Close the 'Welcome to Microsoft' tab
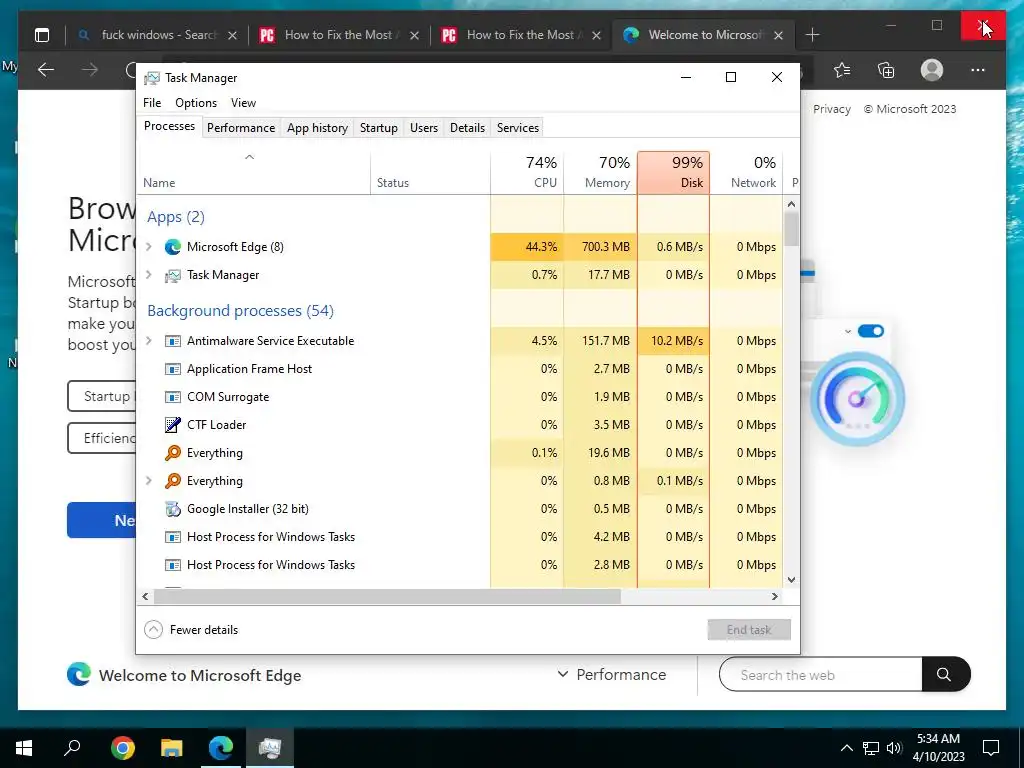The width and height of the screenshot is (1024, 768). [778, 36]
